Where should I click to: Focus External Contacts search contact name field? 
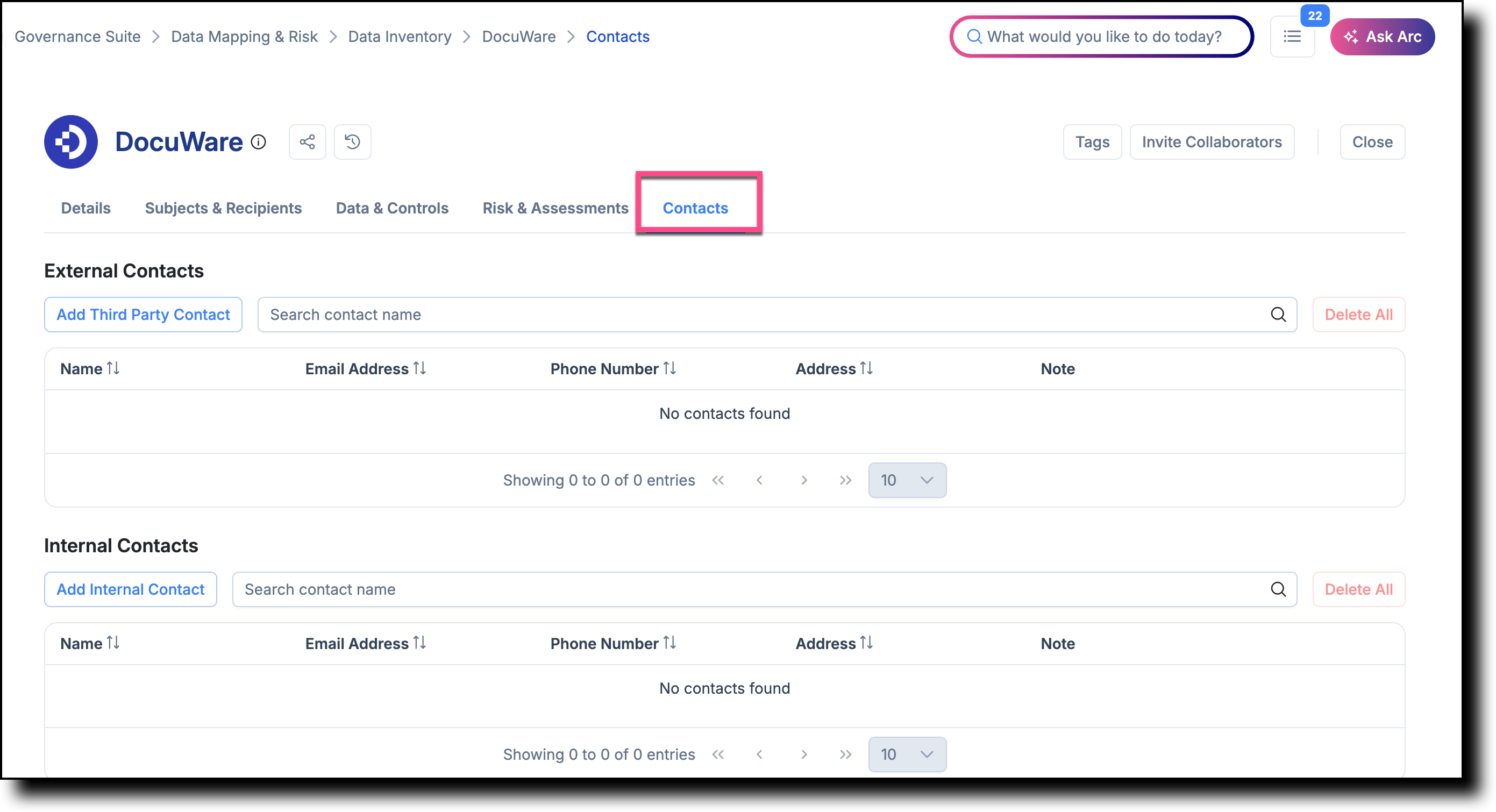click(x=777, y=315)
